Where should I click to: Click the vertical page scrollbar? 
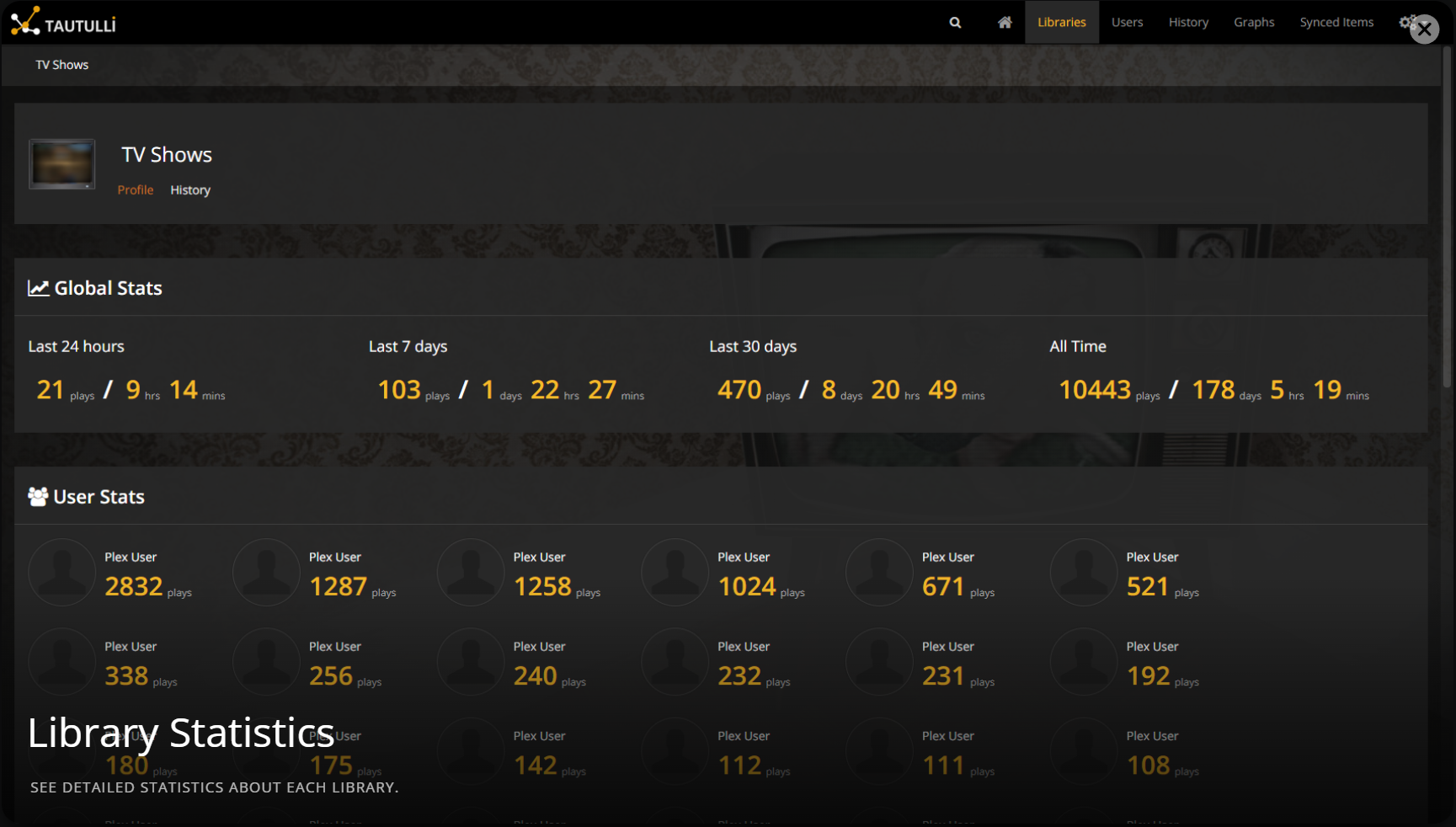(1448, 217)
